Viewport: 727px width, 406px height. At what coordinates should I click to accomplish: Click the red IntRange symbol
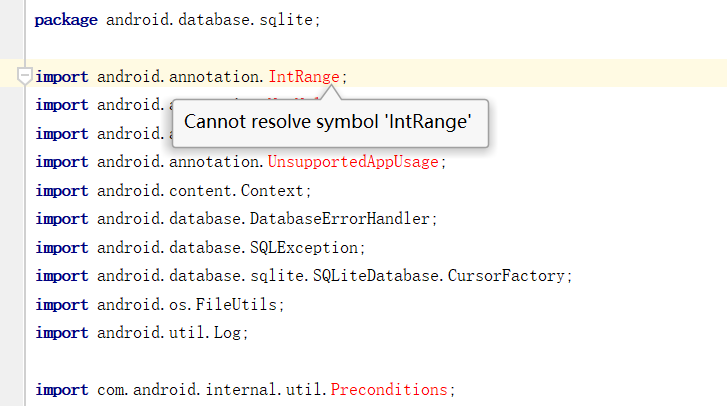click(304, 76)
